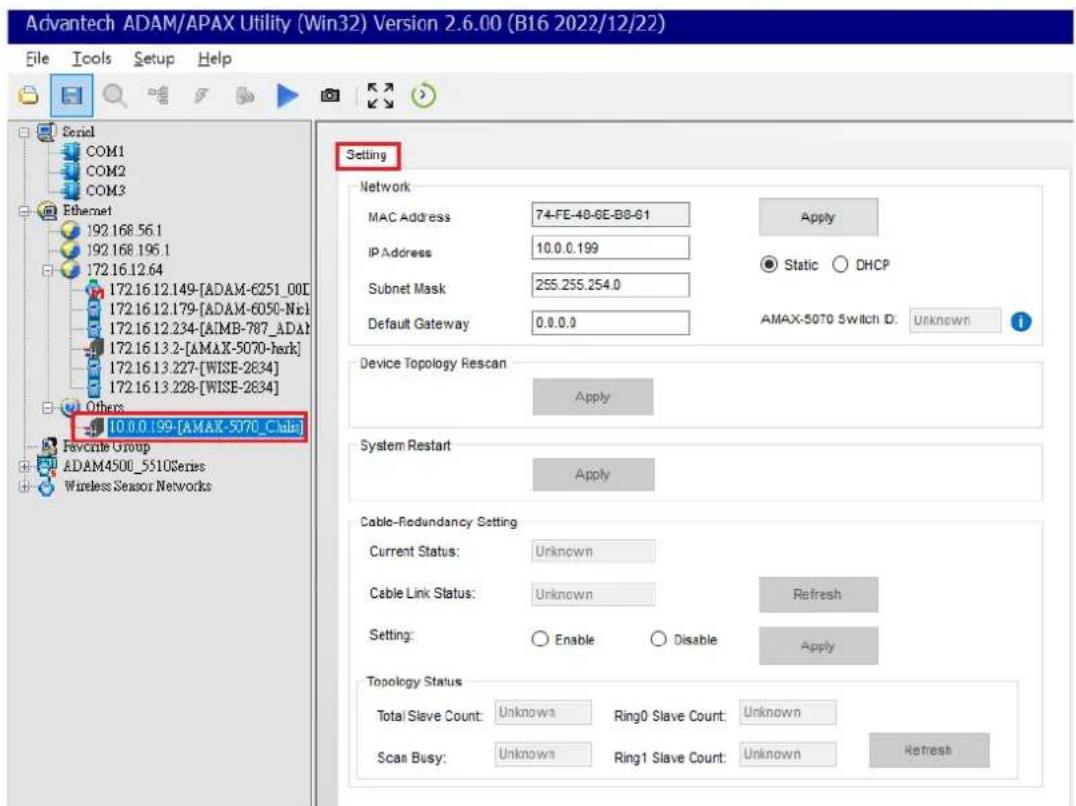Click the Subnet Mask input field

tap(610, 285)
